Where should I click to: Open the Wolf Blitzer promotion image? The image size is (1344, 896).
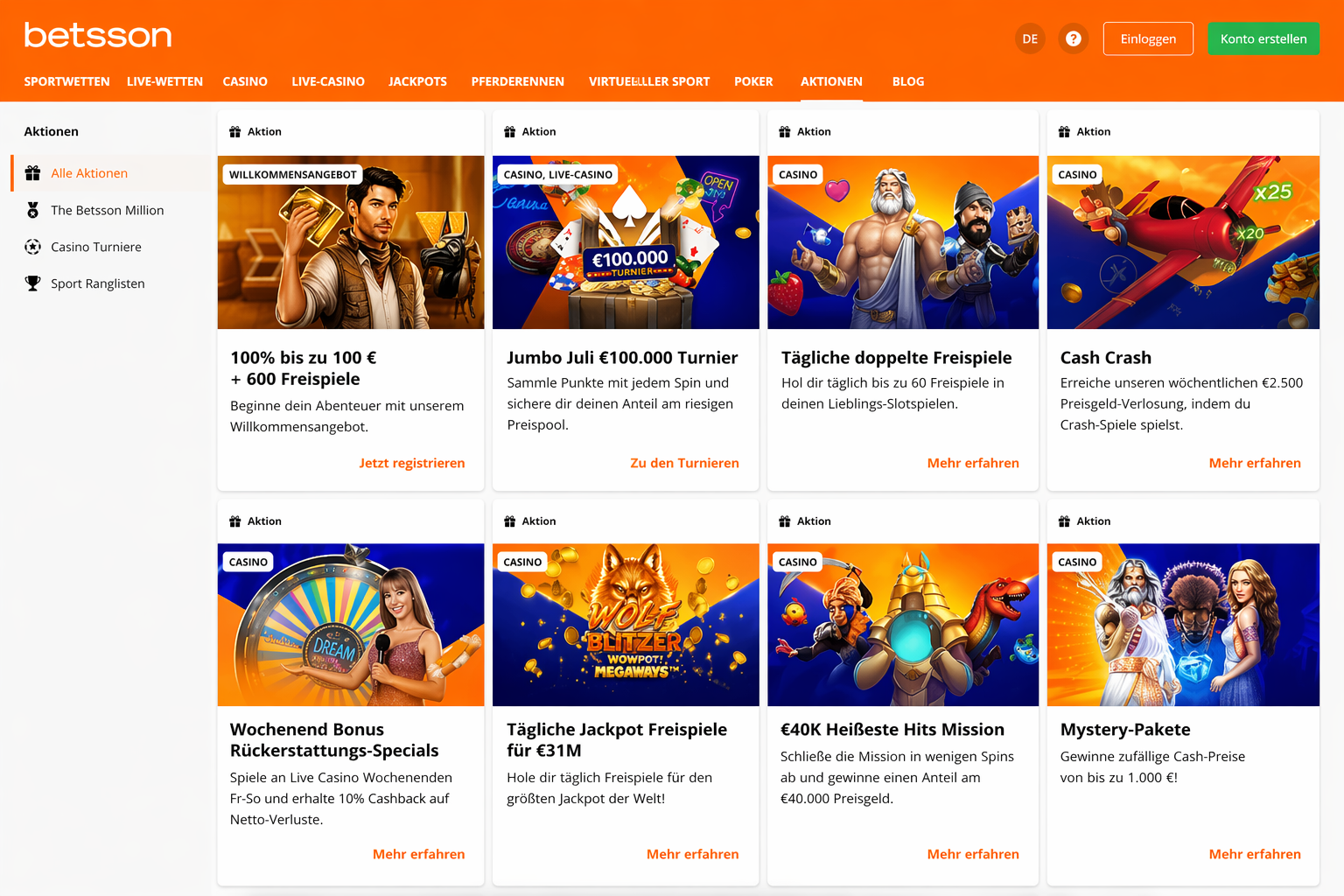click(x=626, y=625)
